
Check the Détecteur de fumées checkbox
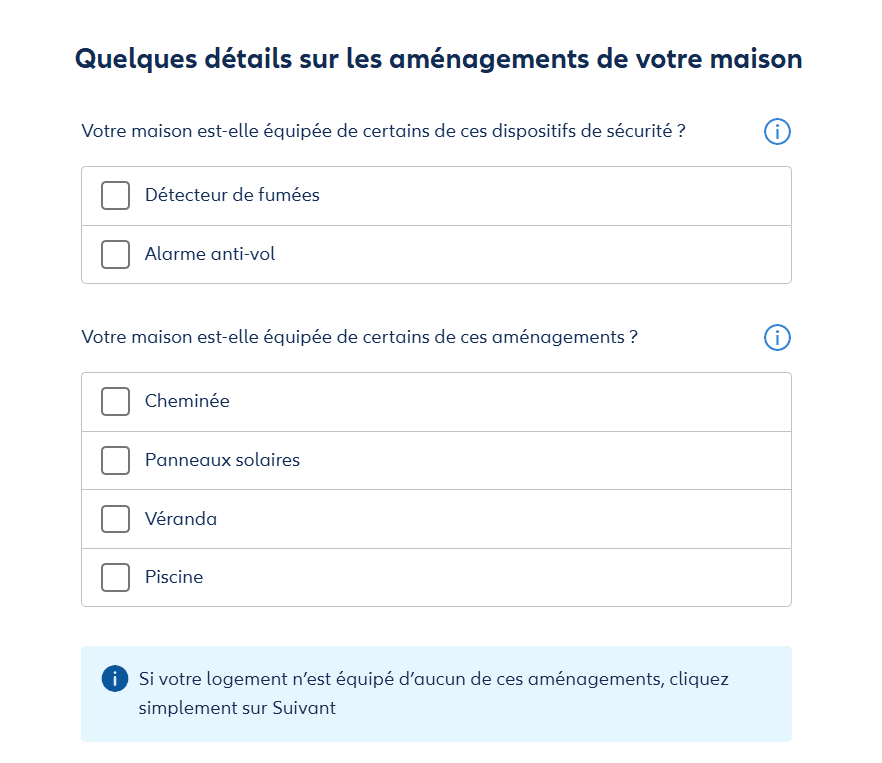pyautogui.click(x=115, y=195)
